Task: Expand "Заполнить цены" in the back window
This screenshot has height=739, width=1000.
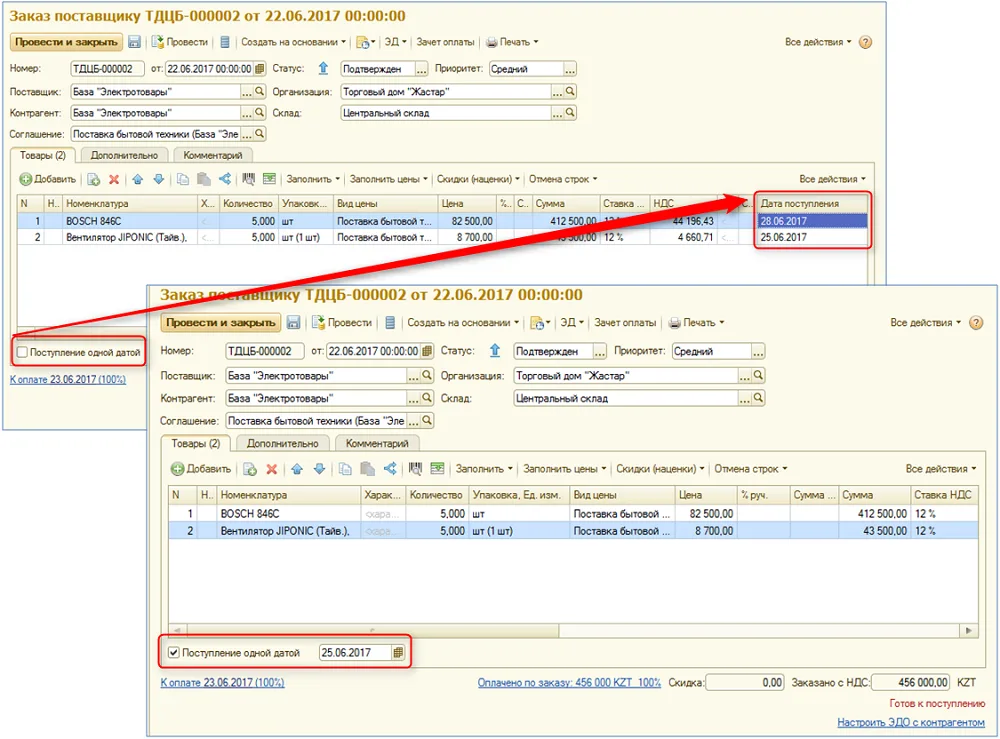Action: coord(388,179)
